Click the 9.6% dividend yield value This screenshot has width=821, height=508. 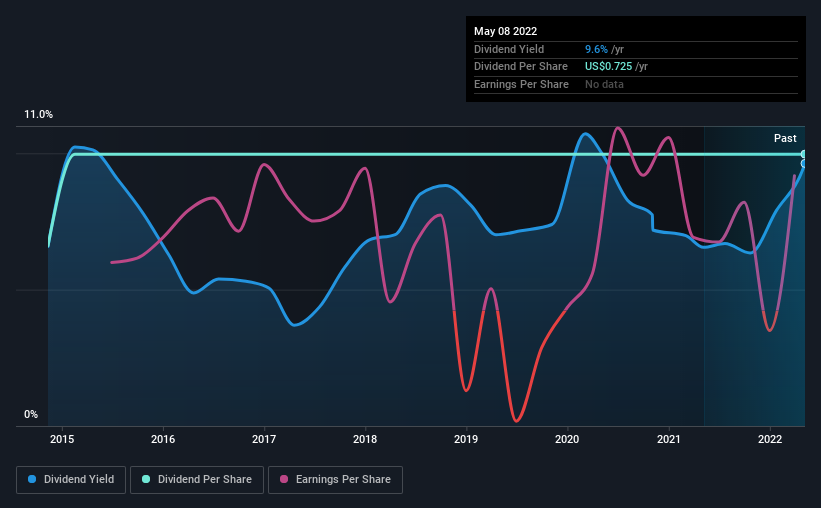[596, 49]
